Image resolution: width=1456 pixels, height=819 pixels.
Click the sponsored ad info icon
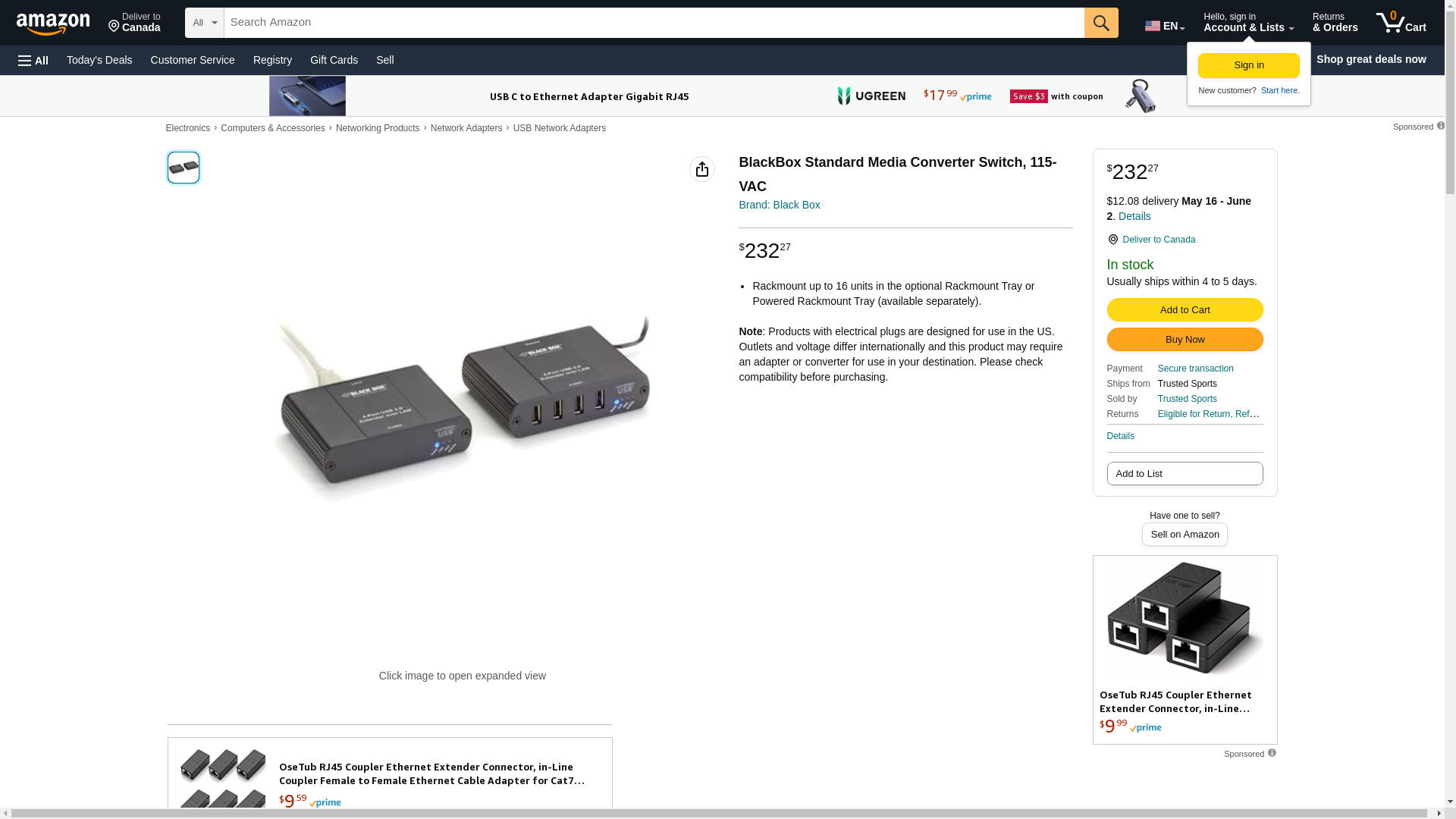(1272, 753)
